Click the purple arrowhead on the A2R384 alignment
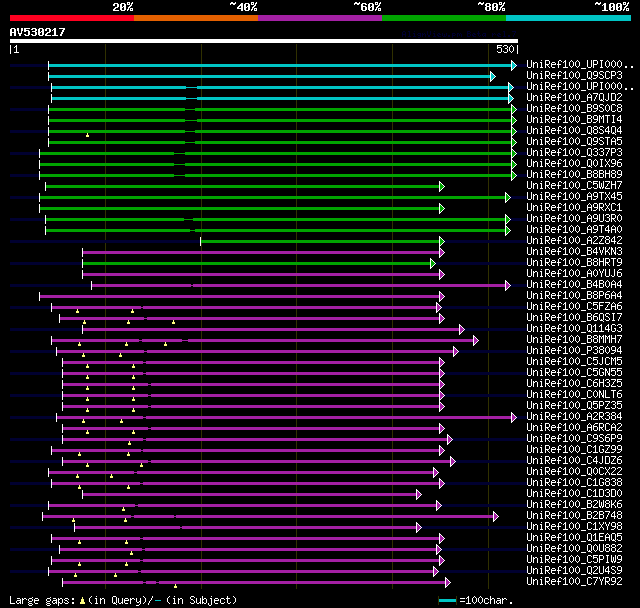This screenshot has height=608, width=640. (514, 417)
